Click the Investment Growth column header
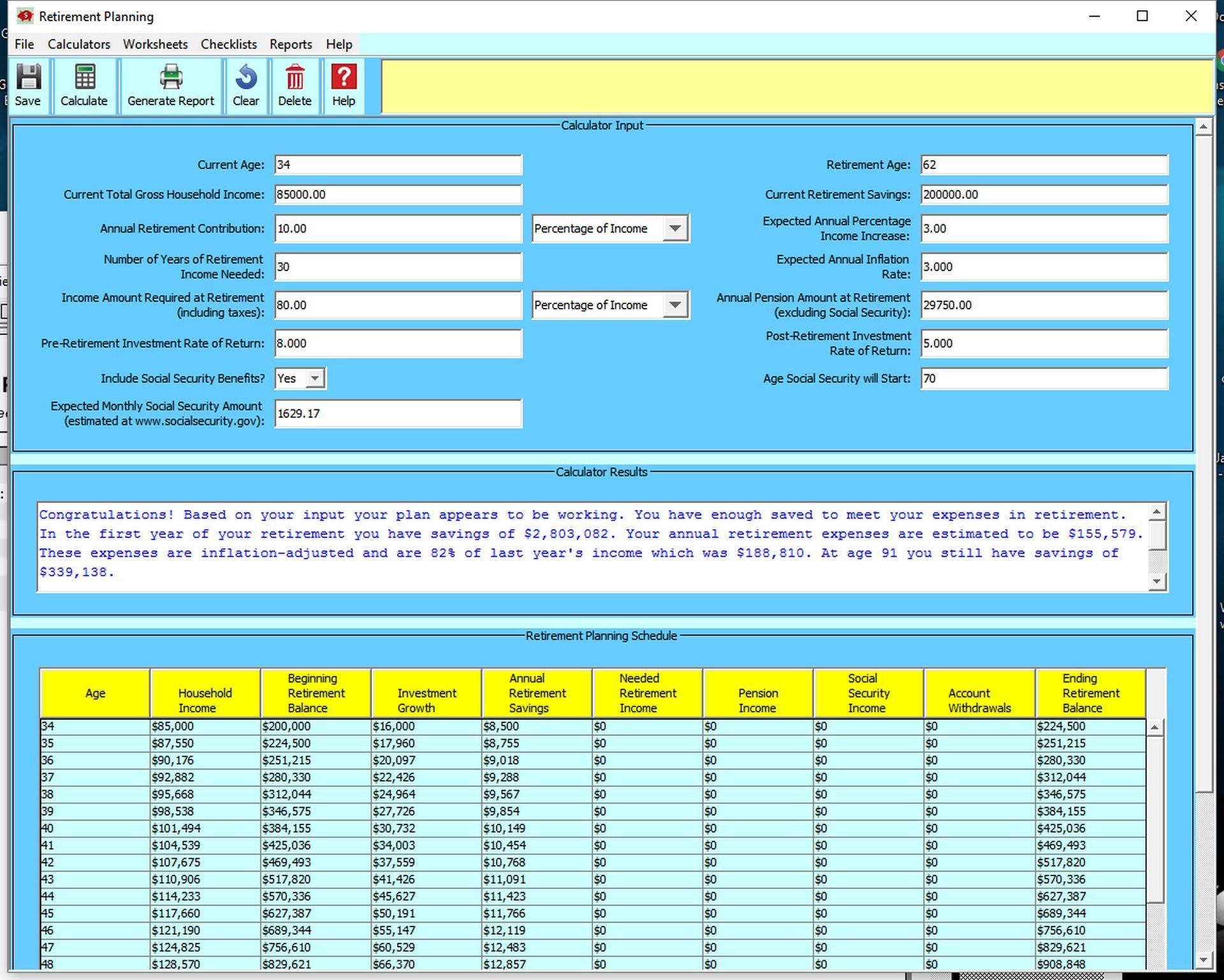Viewport: 1224px width, 980px height. (426, 693)
